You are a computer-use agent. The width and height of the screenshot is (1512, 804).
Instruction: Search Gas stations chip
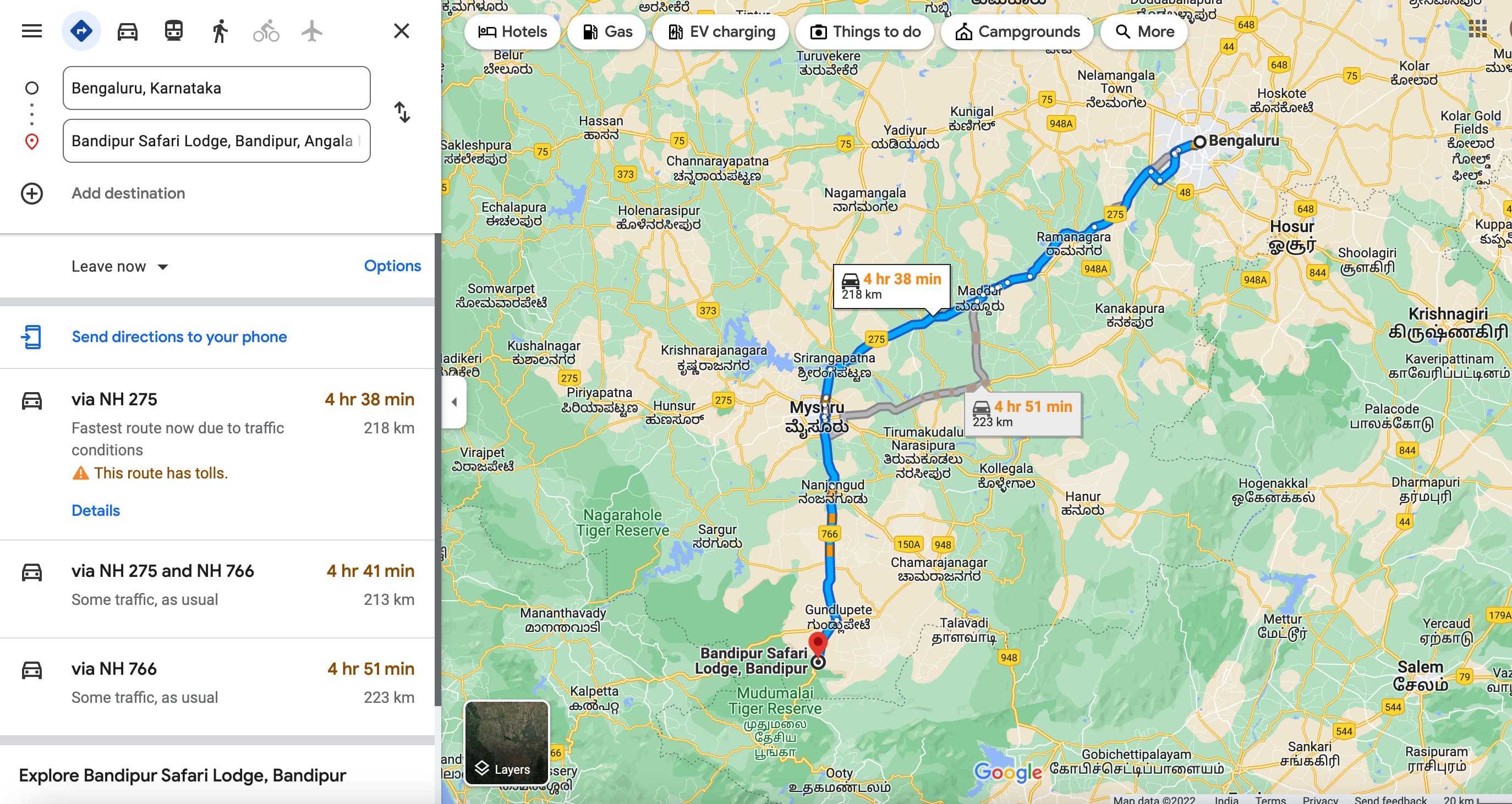click(607, 32)
